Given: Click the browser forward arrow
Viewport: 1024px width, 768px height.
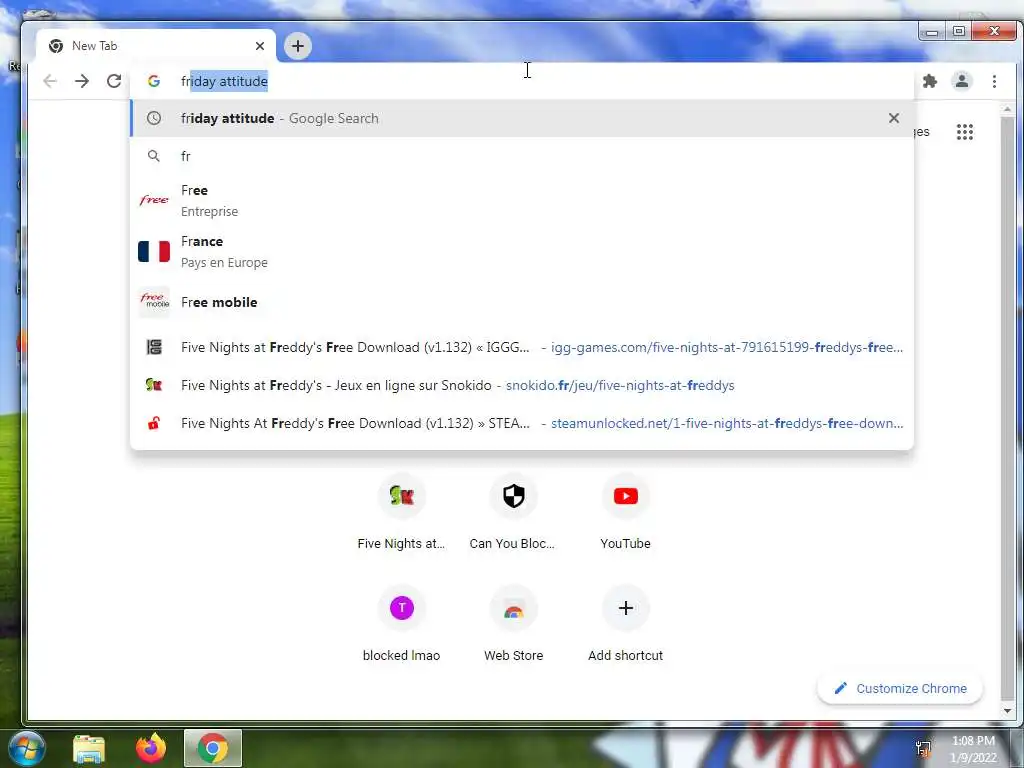Looking at the screenshot, I should [82, 81].
